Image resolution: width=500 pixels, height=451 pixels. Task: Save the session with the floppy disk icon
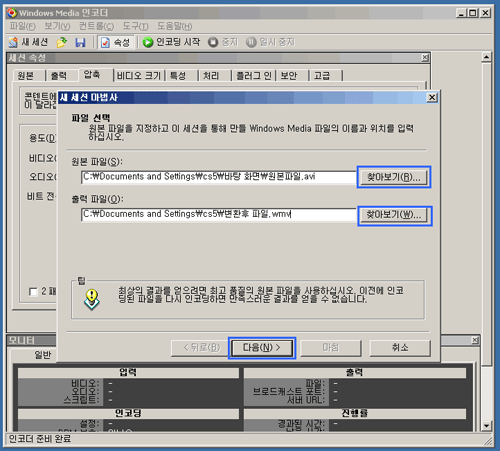[x=80, y=42]
